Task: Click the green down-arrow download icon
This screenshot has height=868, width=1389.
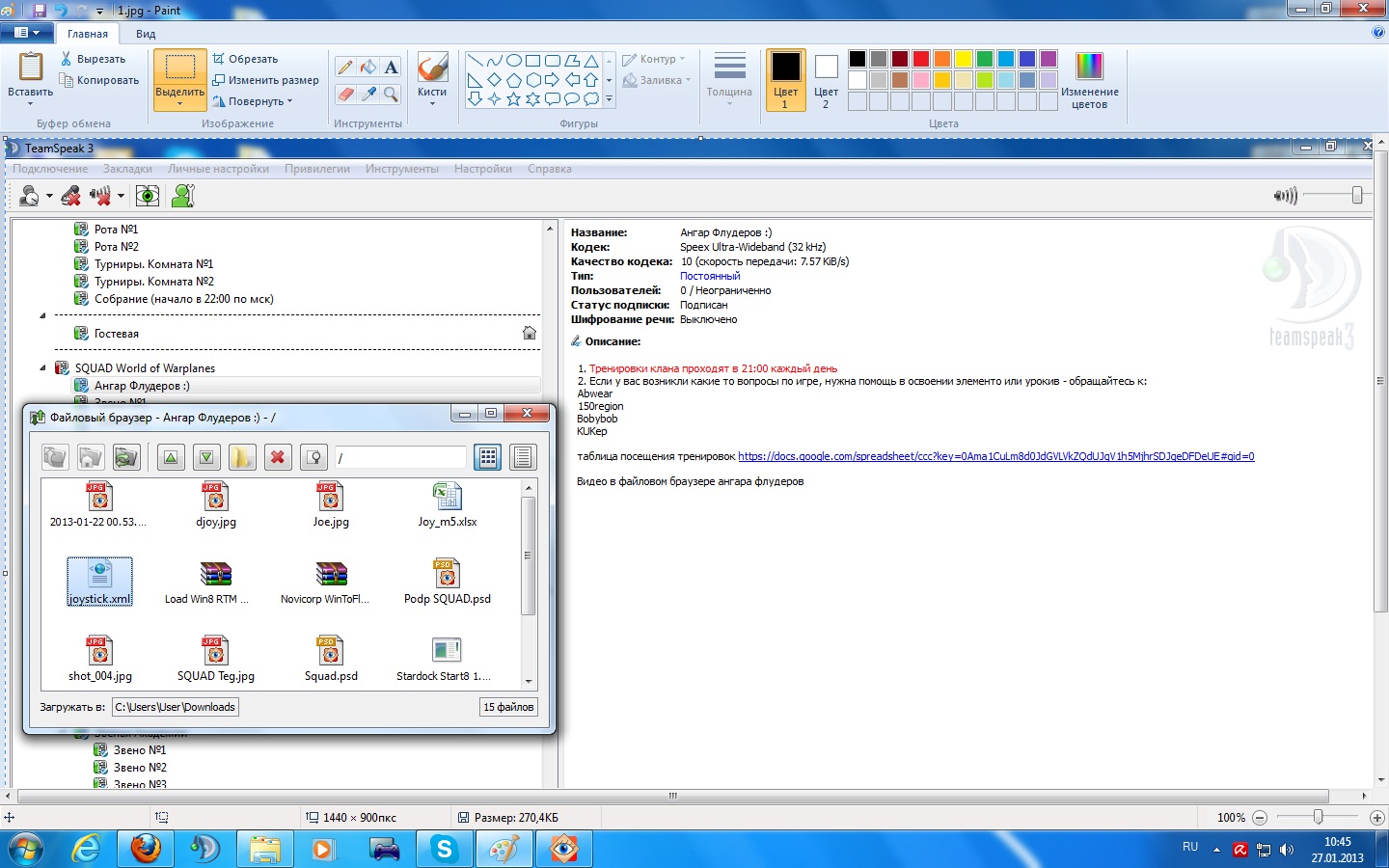Action: point(206,457)
